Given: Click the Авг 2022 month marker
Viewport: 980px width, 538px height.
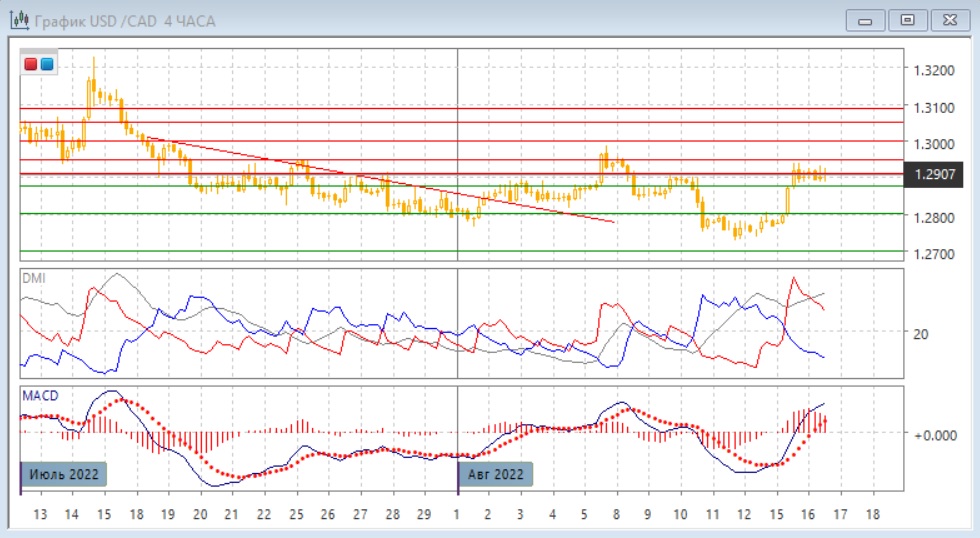Looking at the screenshot, I should point(495,474).
